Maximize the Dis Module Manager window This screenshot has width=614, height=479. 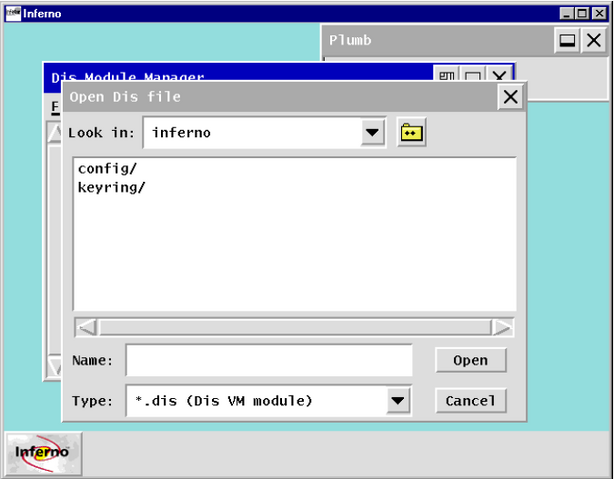point(473,75)
